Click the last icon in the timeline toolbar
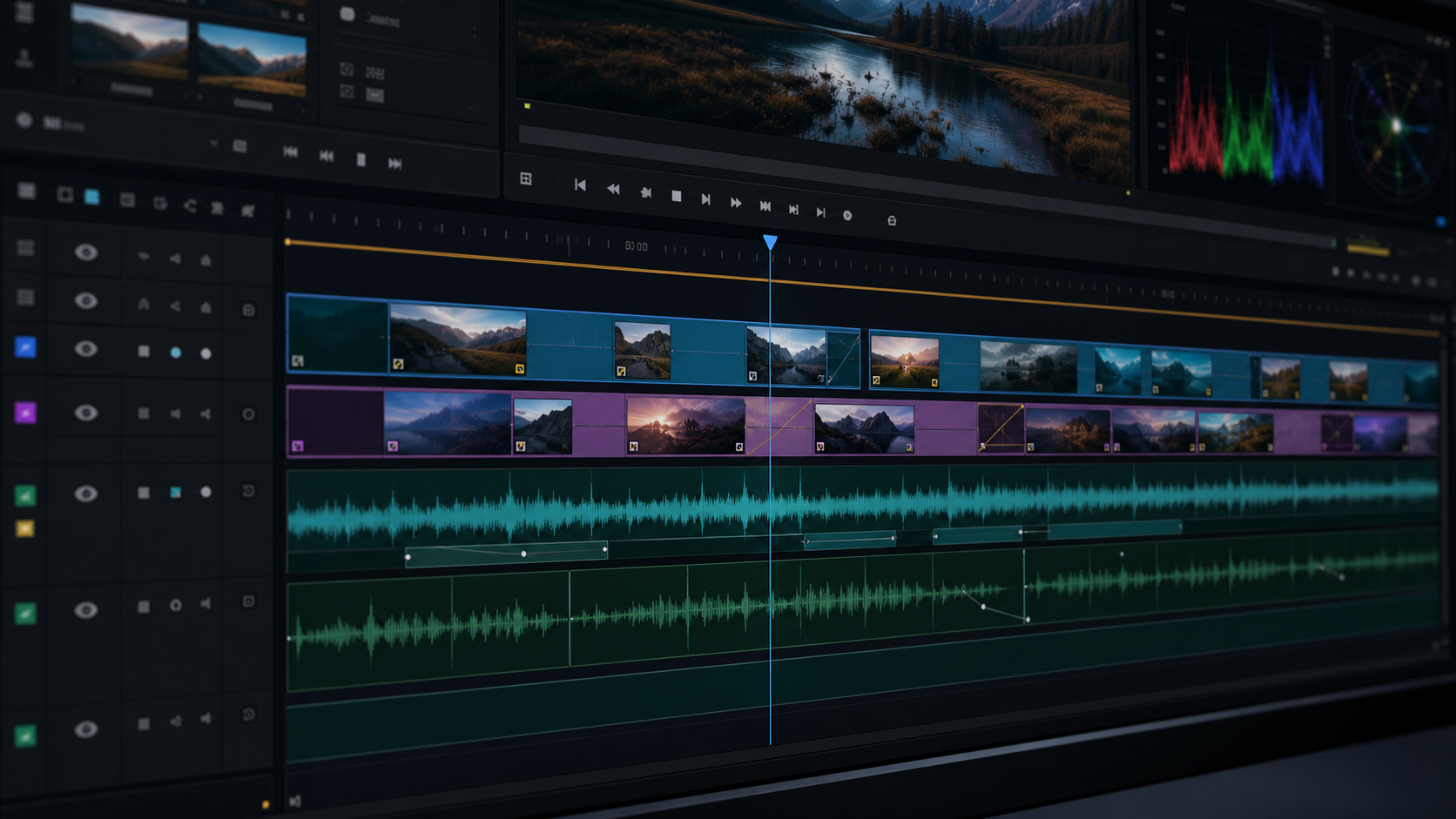The image size is (1456, 819). point(248,210)
